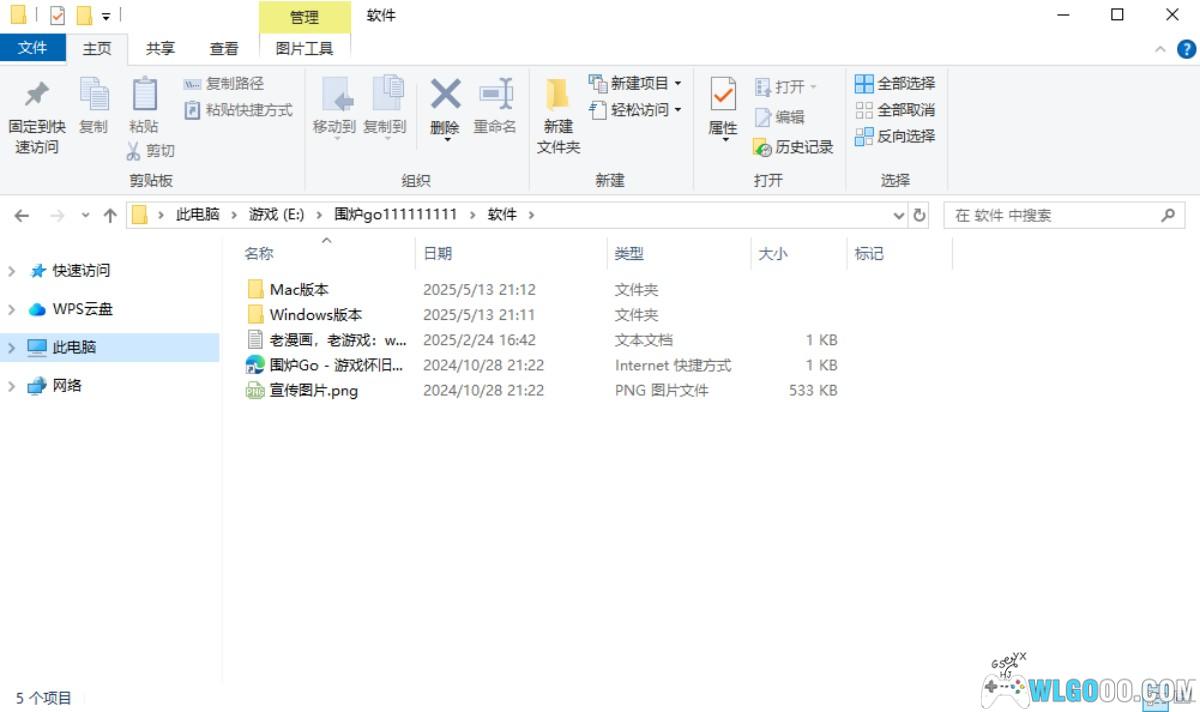Click Invert Selection (反向选择) icon

(x=864, y=136)
